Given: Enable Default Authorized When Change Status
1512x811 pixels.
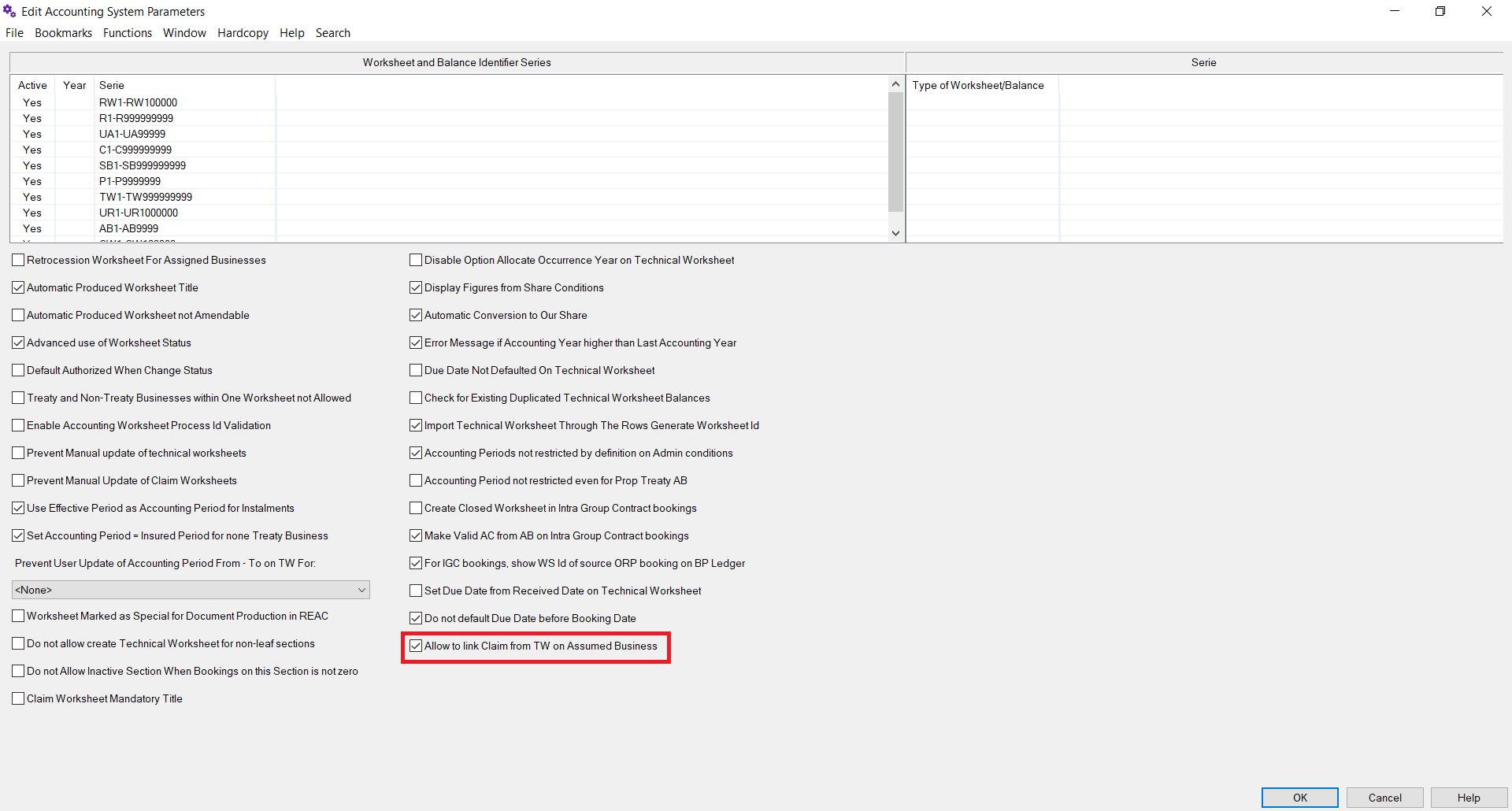Looking at the screenshot, I should (x=17, y=369).
